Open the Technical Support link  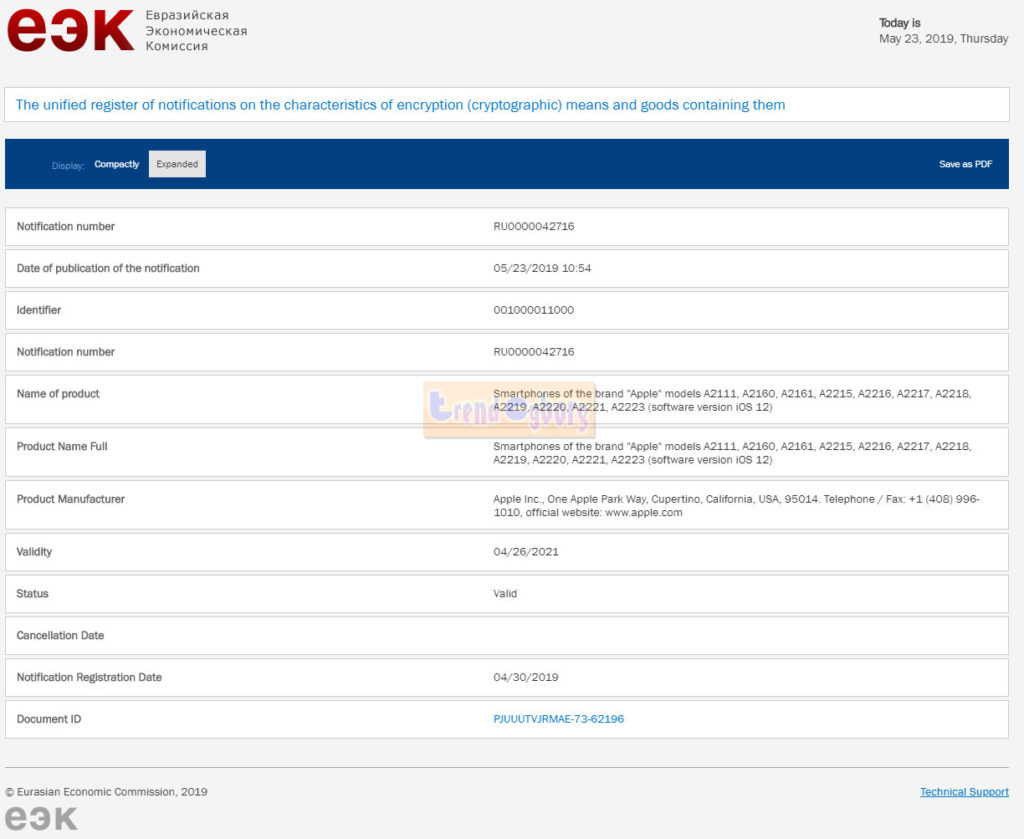pyautogui.click(x=964, y=792)
